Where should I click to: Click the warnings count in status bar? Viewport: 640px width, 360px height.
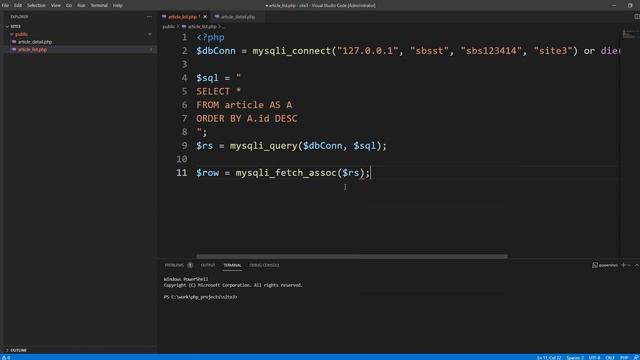point(6,358)
